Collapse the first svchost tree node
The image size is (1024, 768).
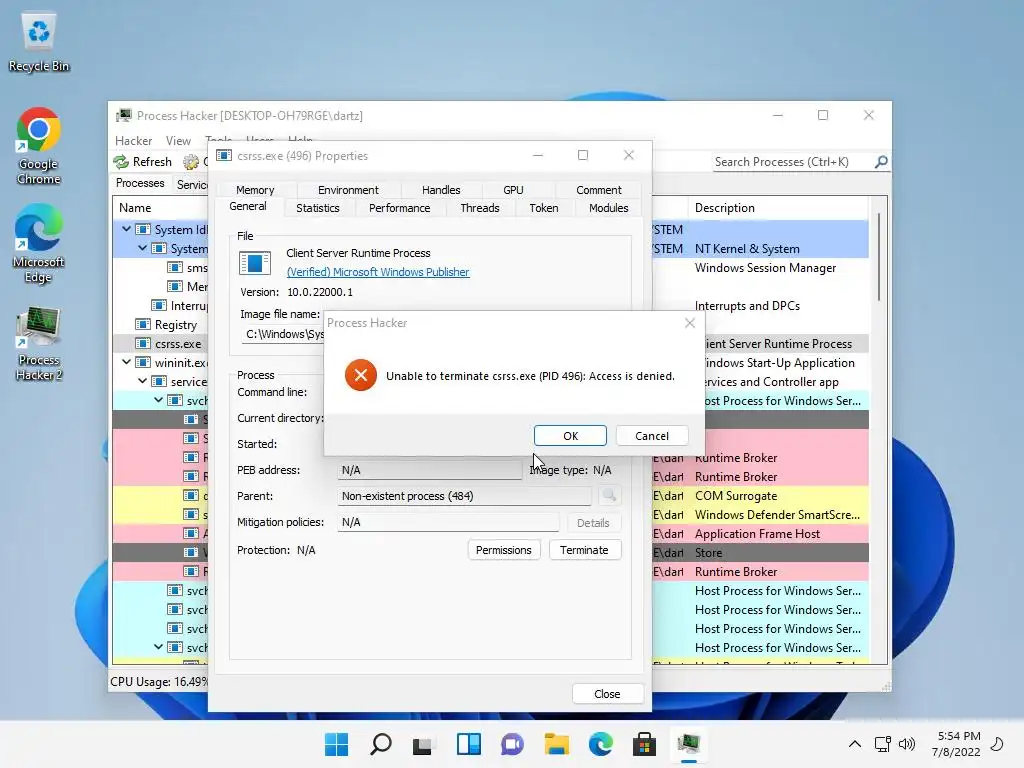[x=158, y=400]
